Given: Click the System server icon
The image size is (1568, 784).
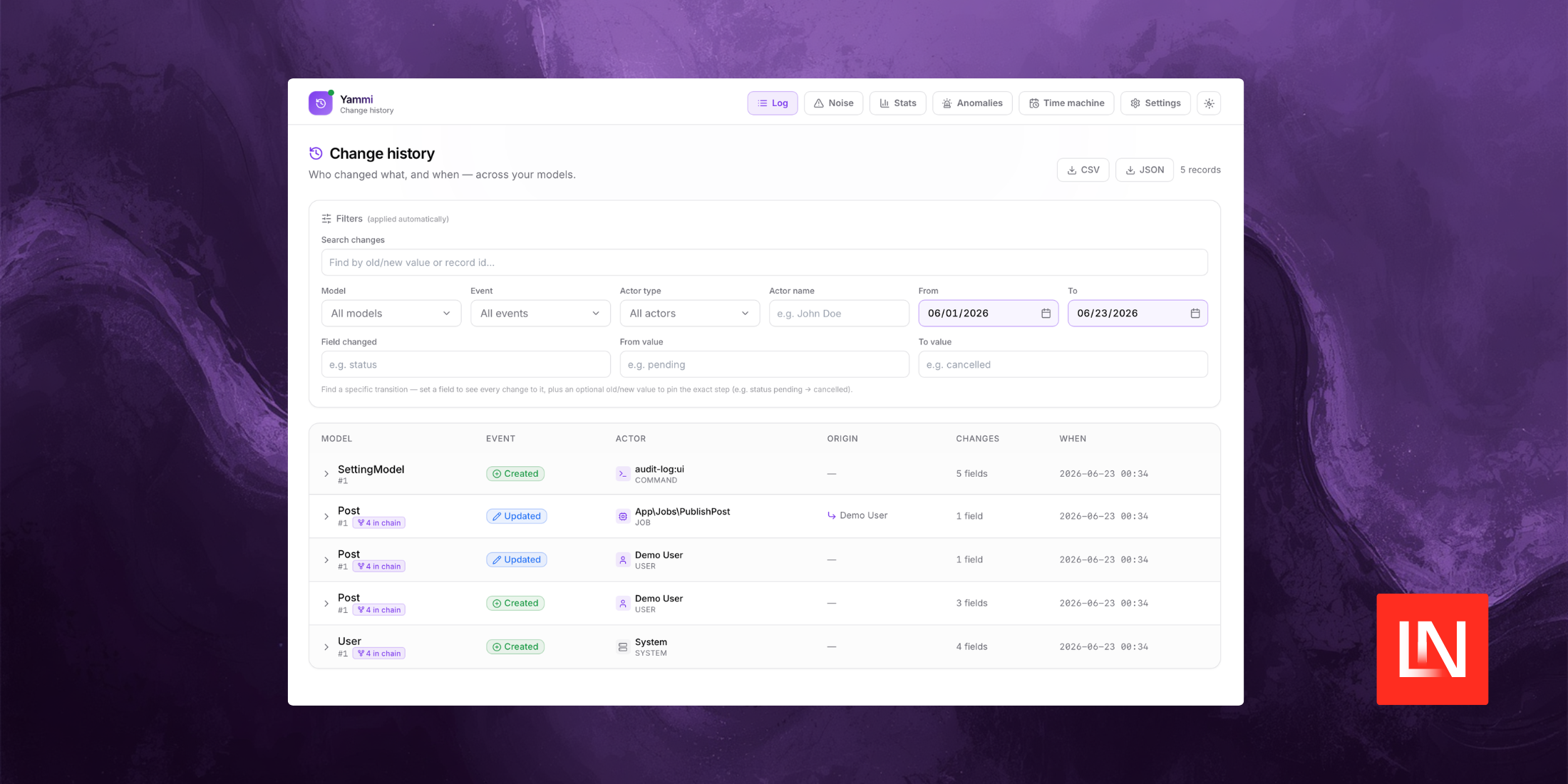Looking at the screenshot, I should coord(623,646).
